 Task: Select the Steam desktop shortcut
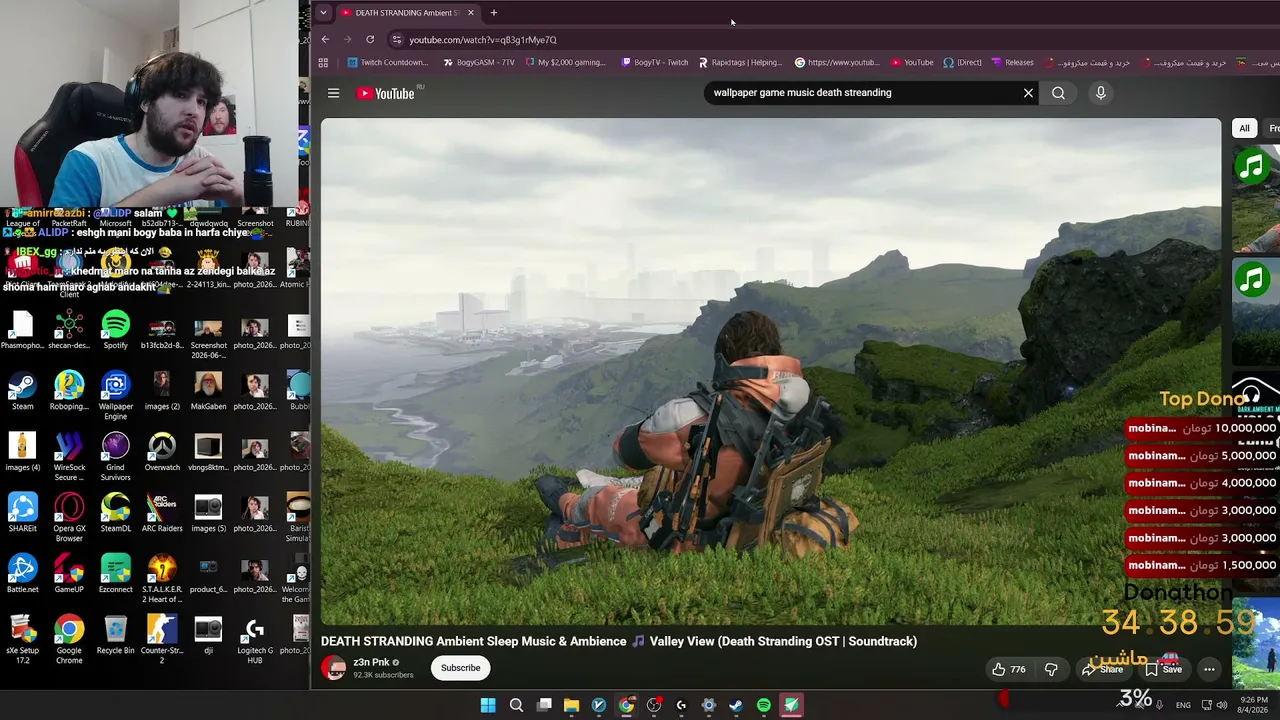point(22,391)
